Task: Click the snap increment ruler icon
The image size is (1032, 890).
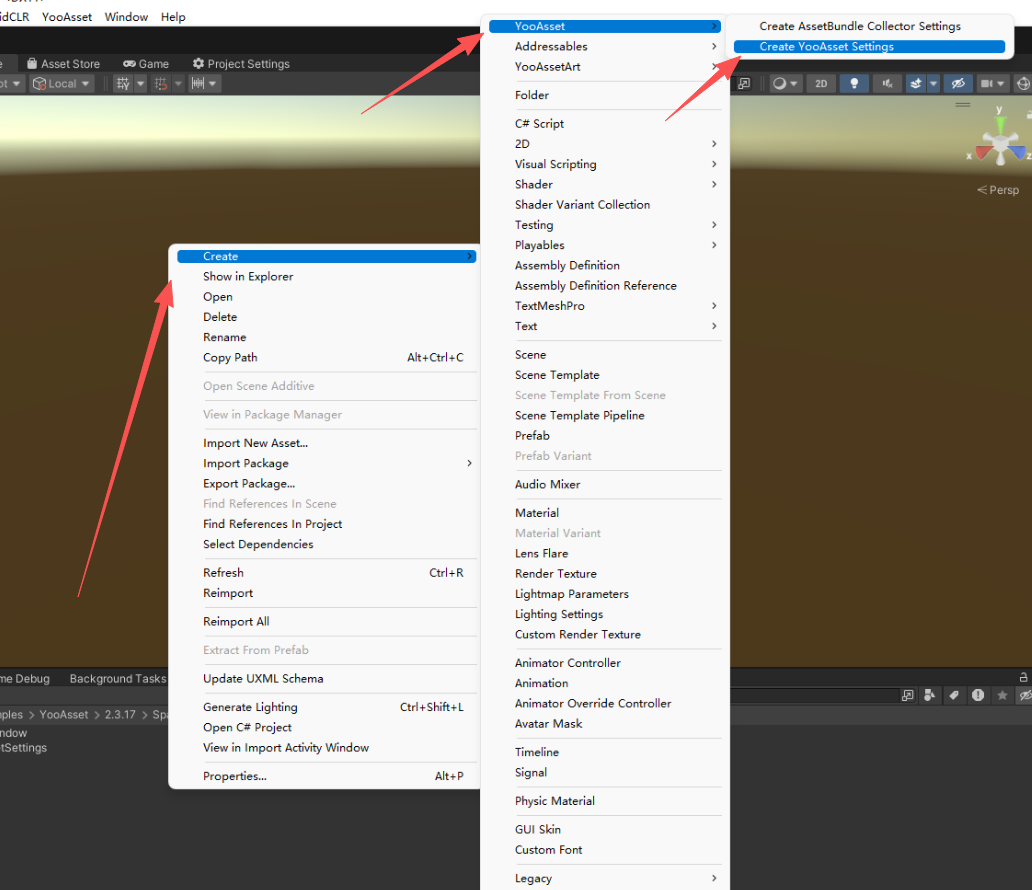Action: point(197,84)
